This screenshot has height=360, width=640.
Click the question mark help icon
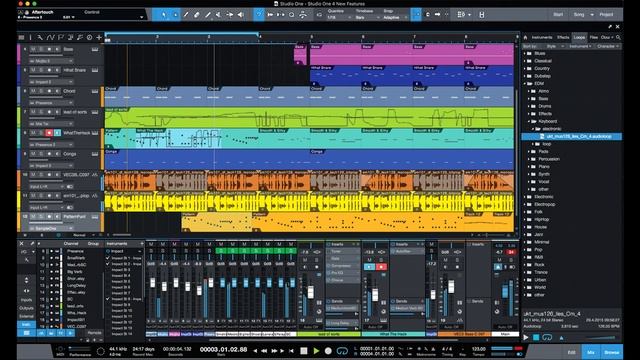(259, 15)
